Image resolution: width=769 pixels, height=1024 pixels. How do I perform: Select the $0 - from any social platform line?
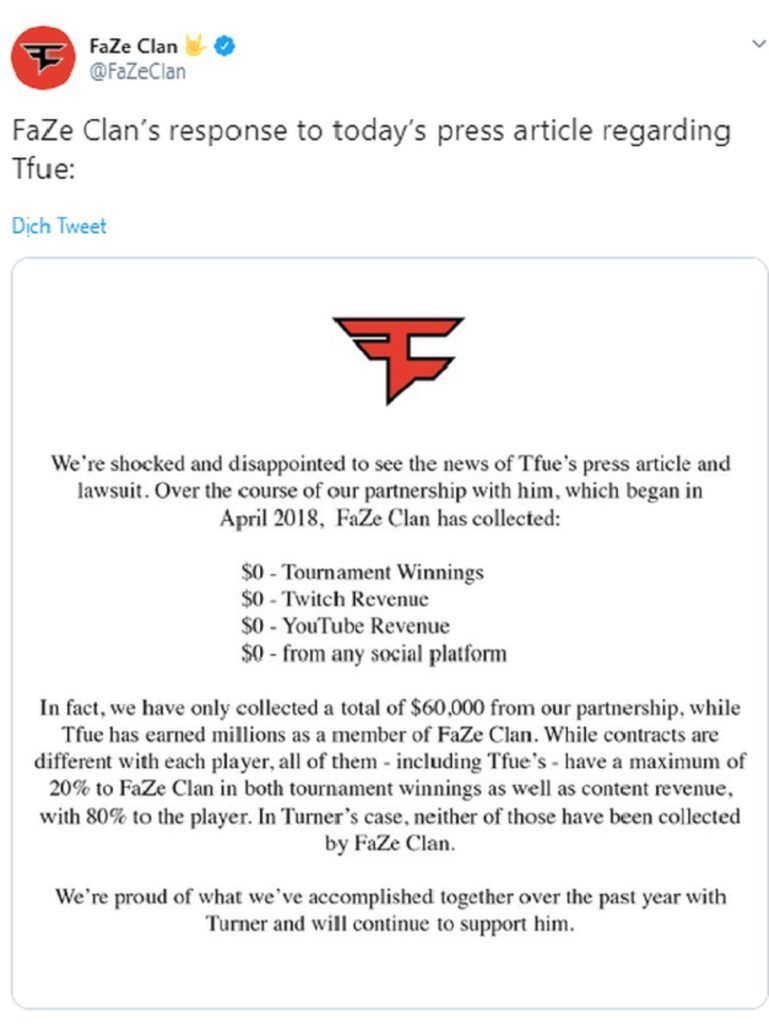[373, 653]
